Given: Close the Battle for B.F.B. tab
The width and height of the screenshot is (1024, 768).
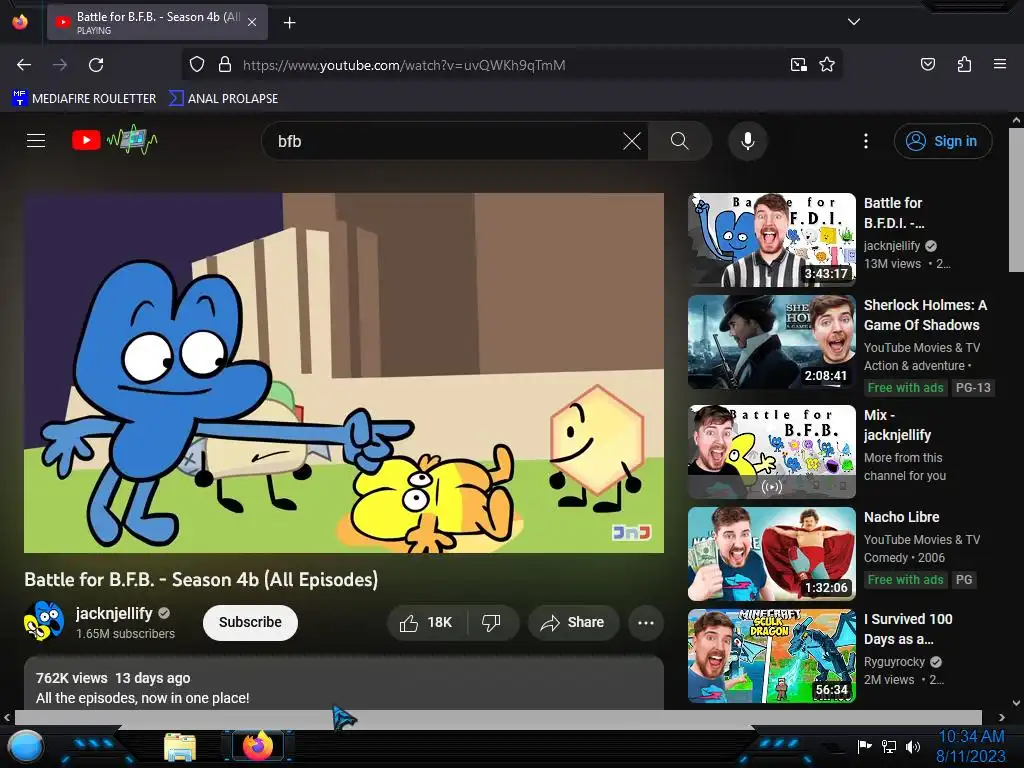Looking at the screenshot, I should [x=252, y=22].
